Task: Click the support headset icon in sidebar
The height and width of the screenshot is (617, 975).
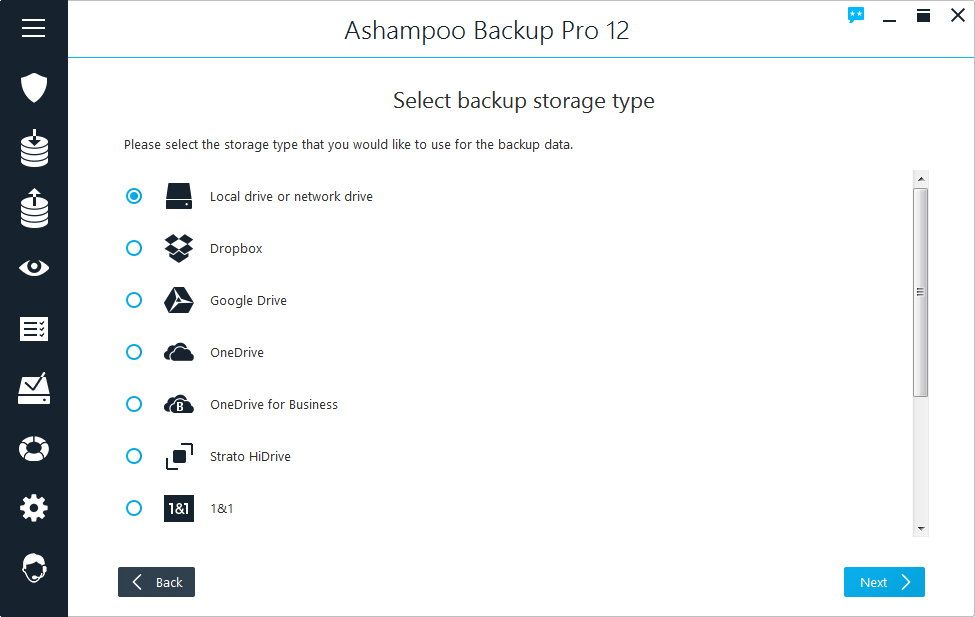Action: (x=34, y=568)
